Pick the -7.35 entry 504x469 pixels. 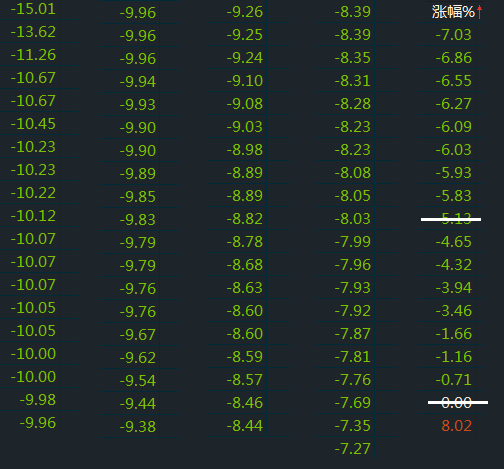353,426
